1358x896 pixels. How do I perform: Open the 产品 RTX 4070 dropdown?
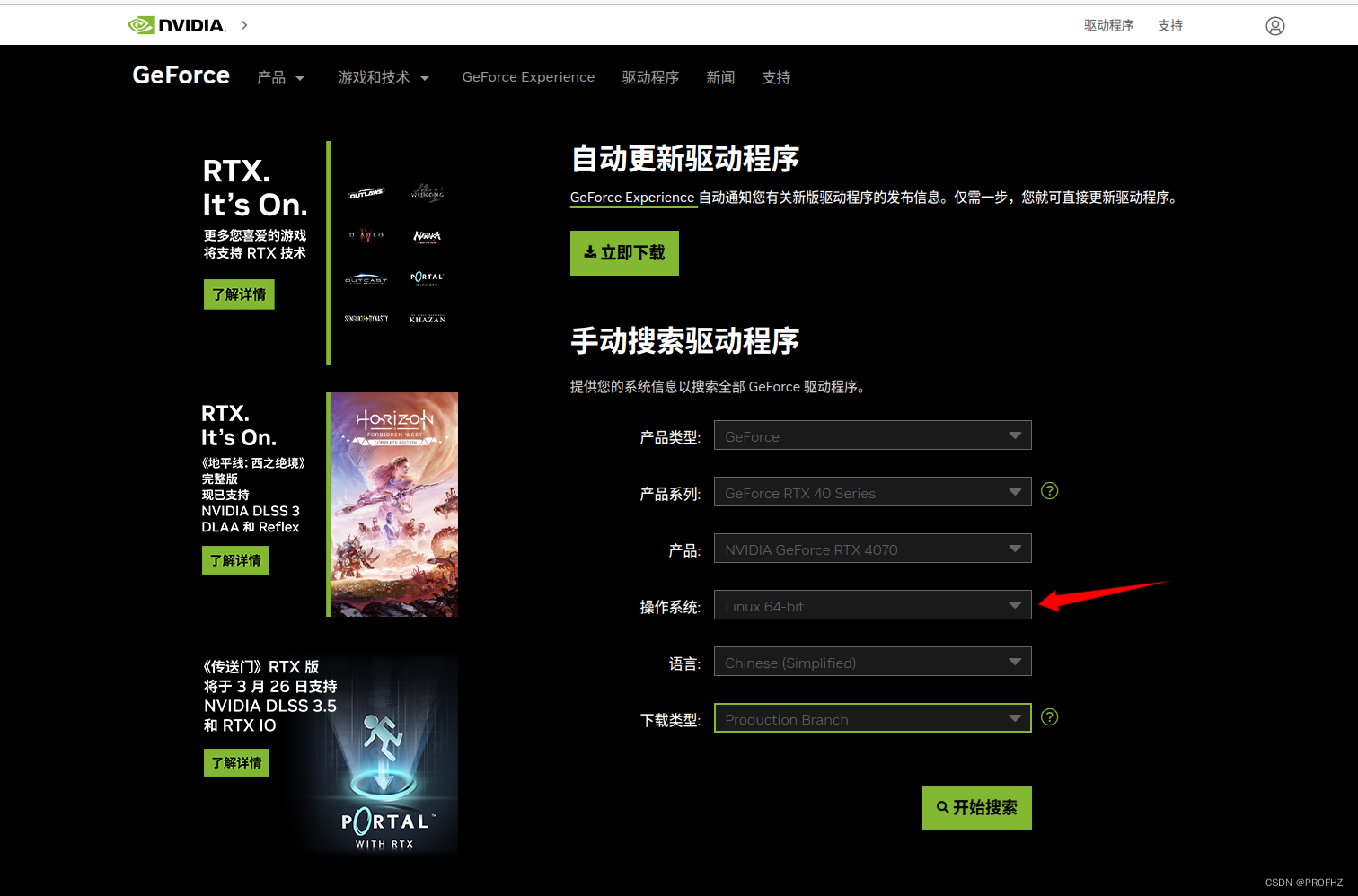coord(872,549)
